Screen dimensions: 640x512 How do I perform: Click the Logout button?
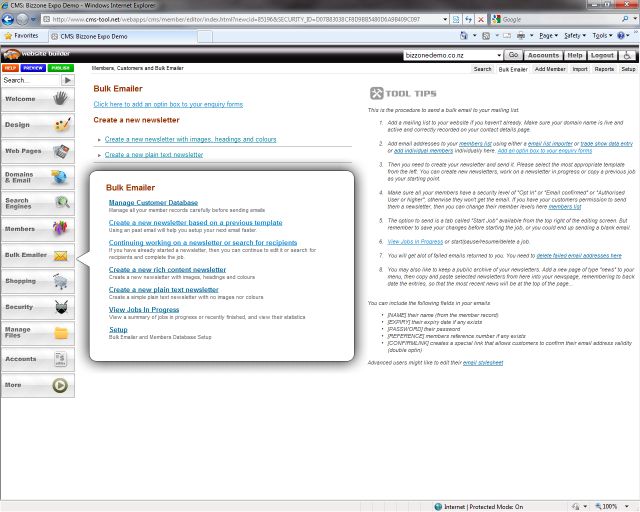602,56
